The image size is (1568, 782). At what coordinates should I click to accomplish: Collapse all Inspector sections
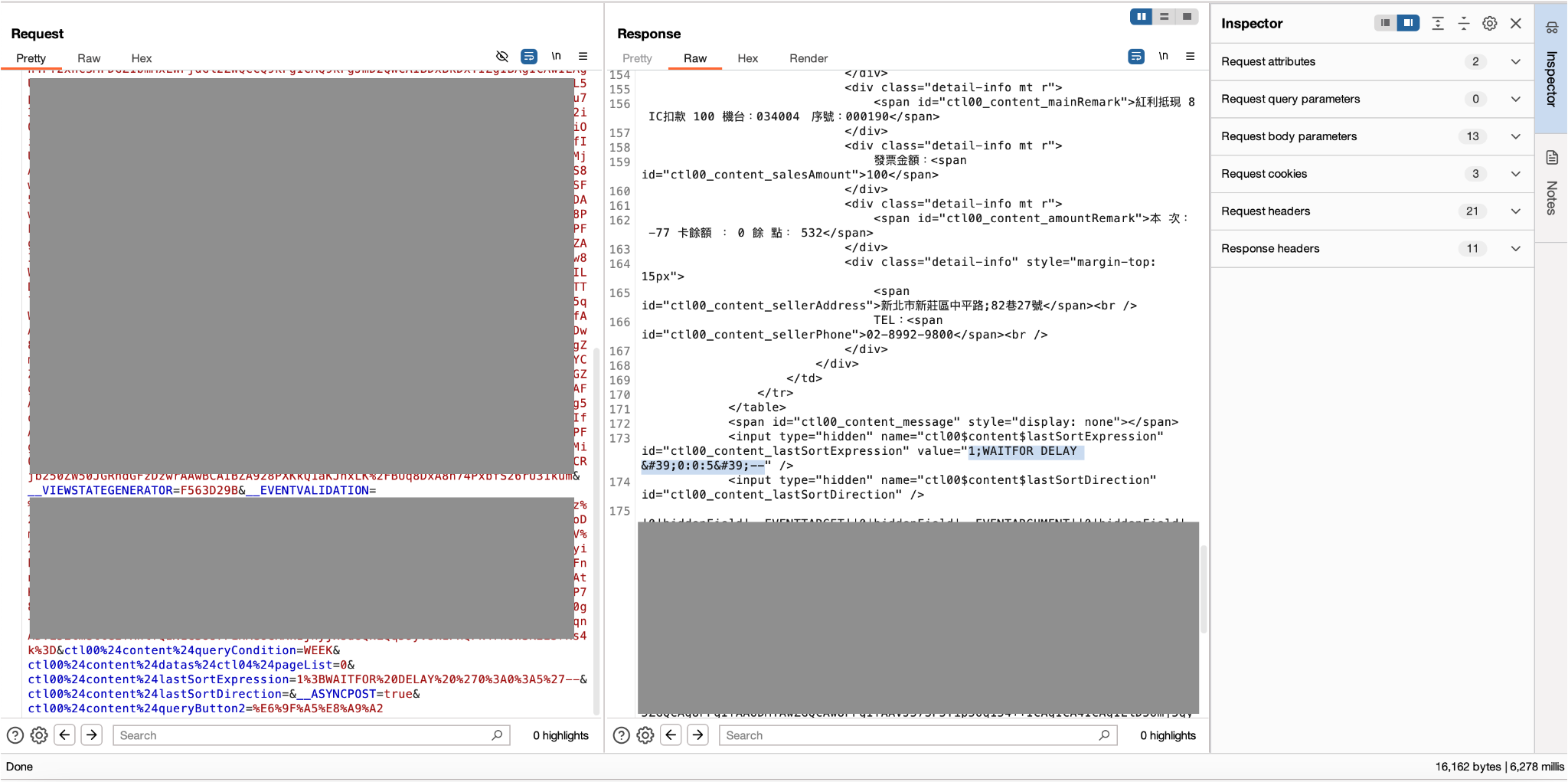(x=1464, y=24)
